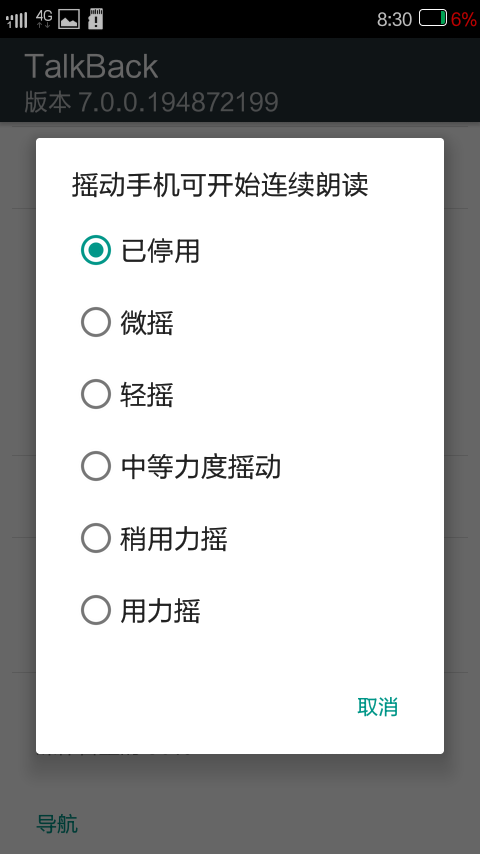Tap the 4G data indicator icon

click(44, 19)
